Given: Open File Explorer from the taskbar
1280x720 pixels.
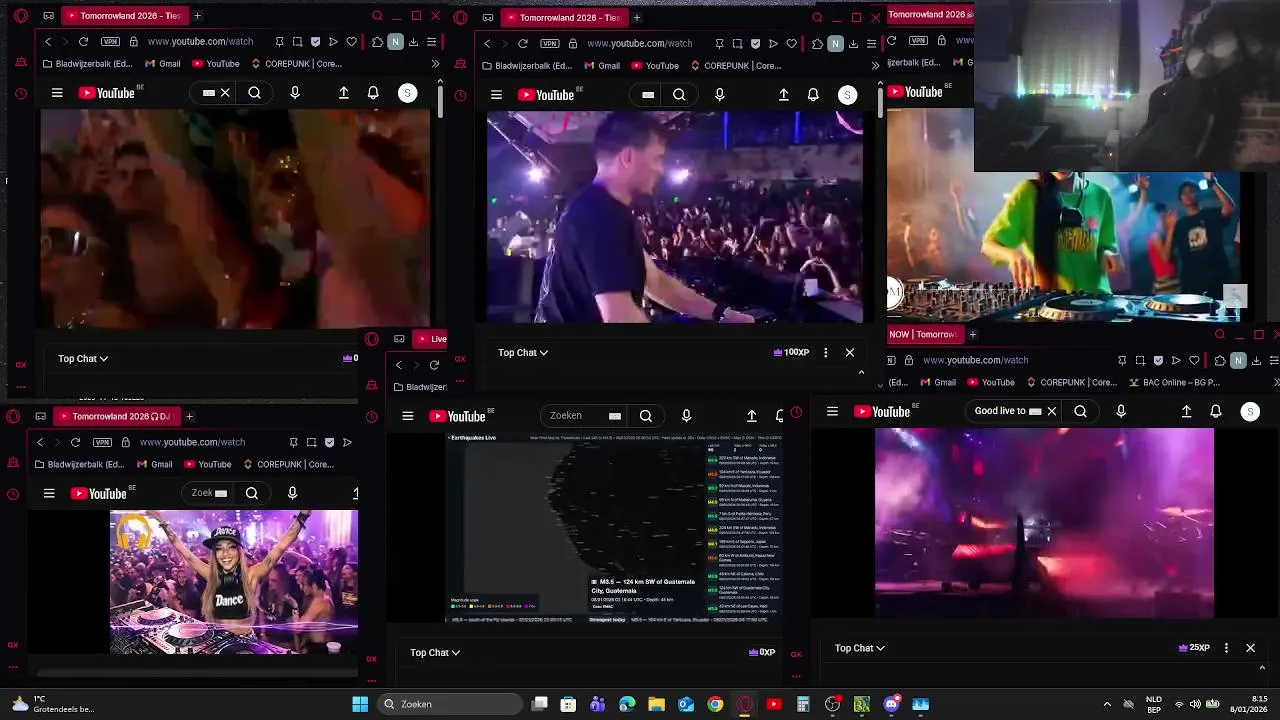Looking at the screenshot, I should point(657,704).
